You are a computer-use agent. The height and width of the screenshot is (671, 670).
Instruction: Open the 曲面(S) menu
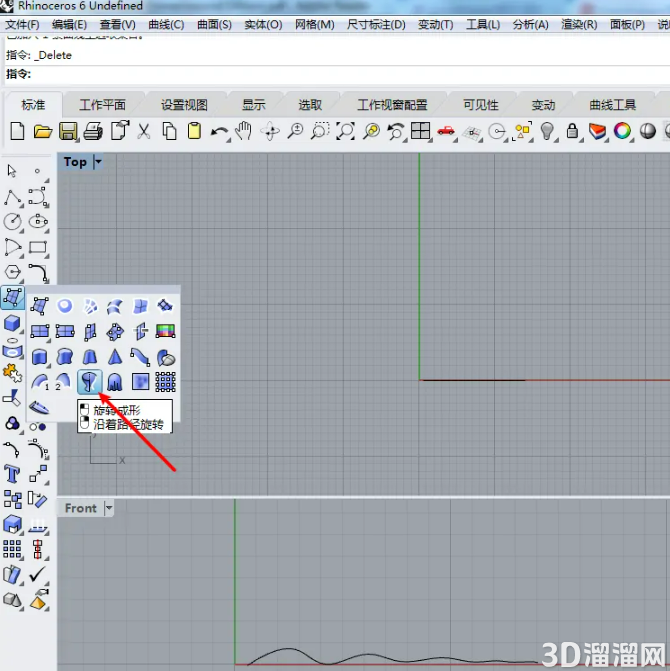(214, 24)
